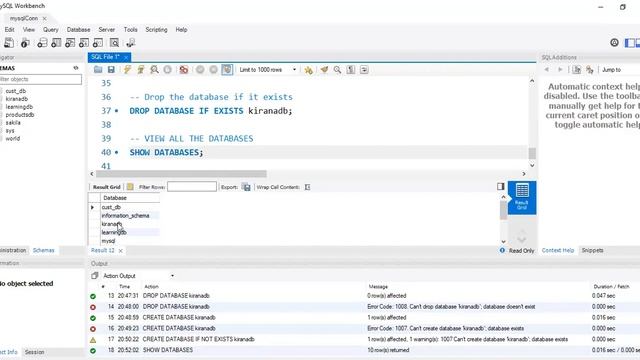The image size is (640, 360).
Task: Select world schema in navigator
Action: [13, 138]
